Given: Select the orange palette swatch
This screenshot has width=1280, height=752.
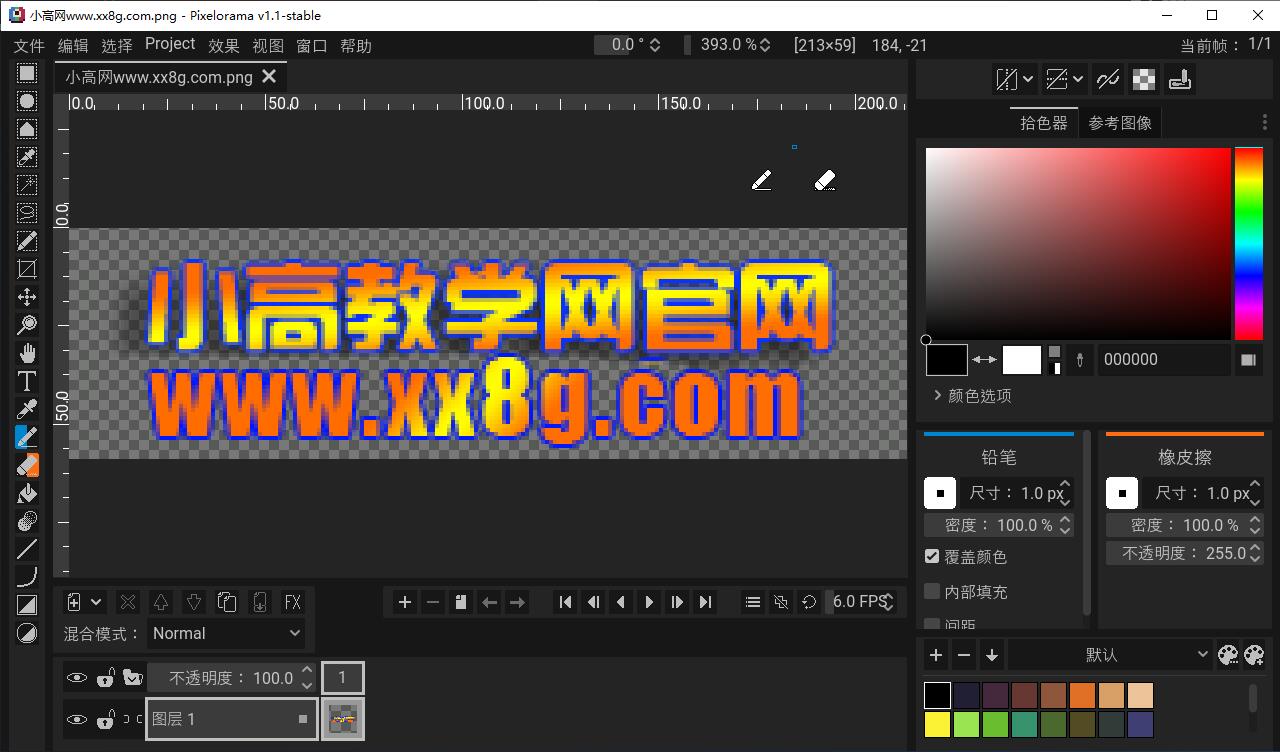Looking at the screenshot, I should [x=1082, y=695].
